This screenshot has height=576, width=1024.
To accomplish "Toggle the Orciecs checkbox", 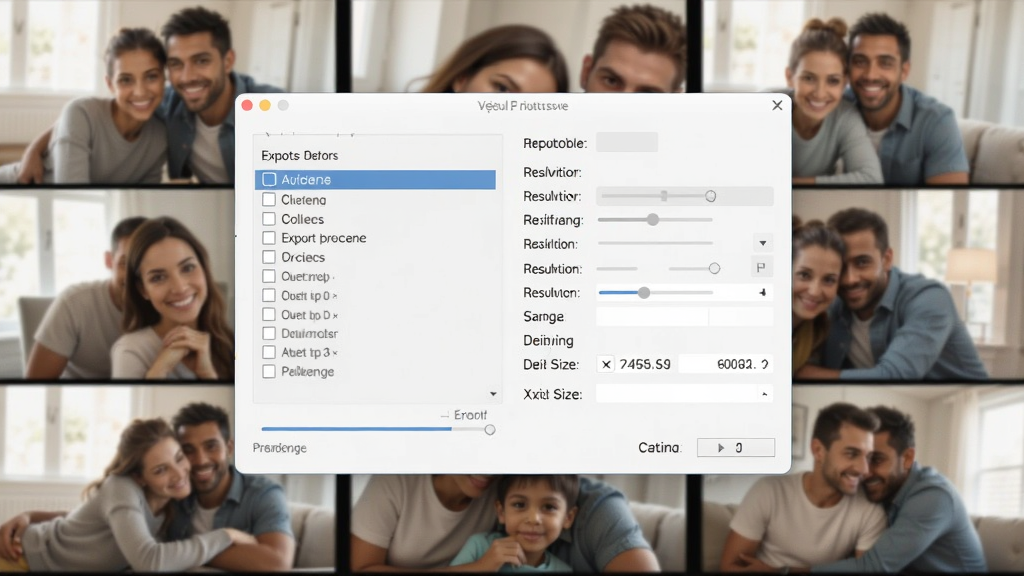I will click(x=269, y=257).
